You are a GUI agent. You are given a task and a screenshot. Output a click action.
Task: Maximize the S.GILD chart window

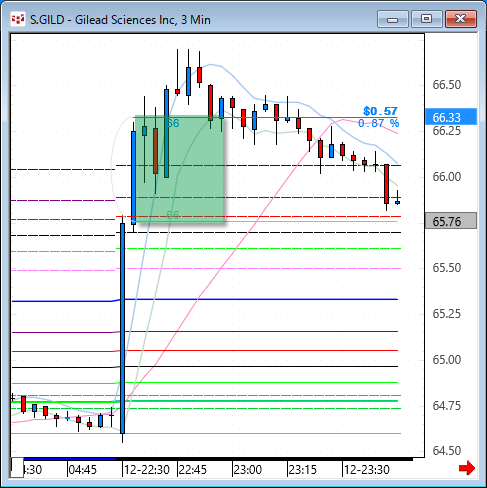(x=426, y=19)
